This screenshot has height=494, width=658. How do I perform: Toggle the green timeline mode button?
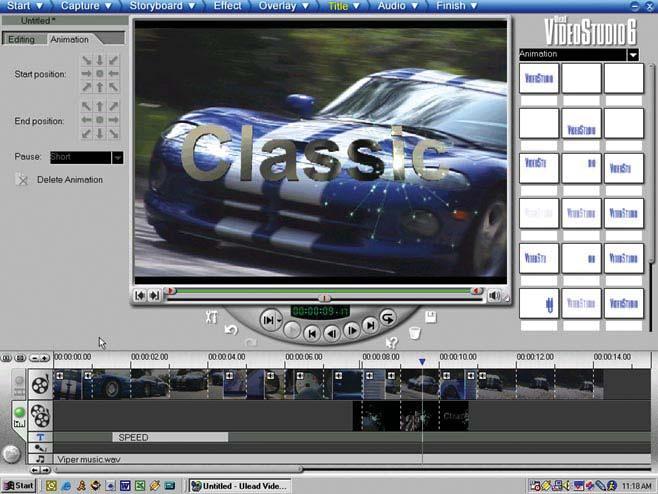[19, 412]
